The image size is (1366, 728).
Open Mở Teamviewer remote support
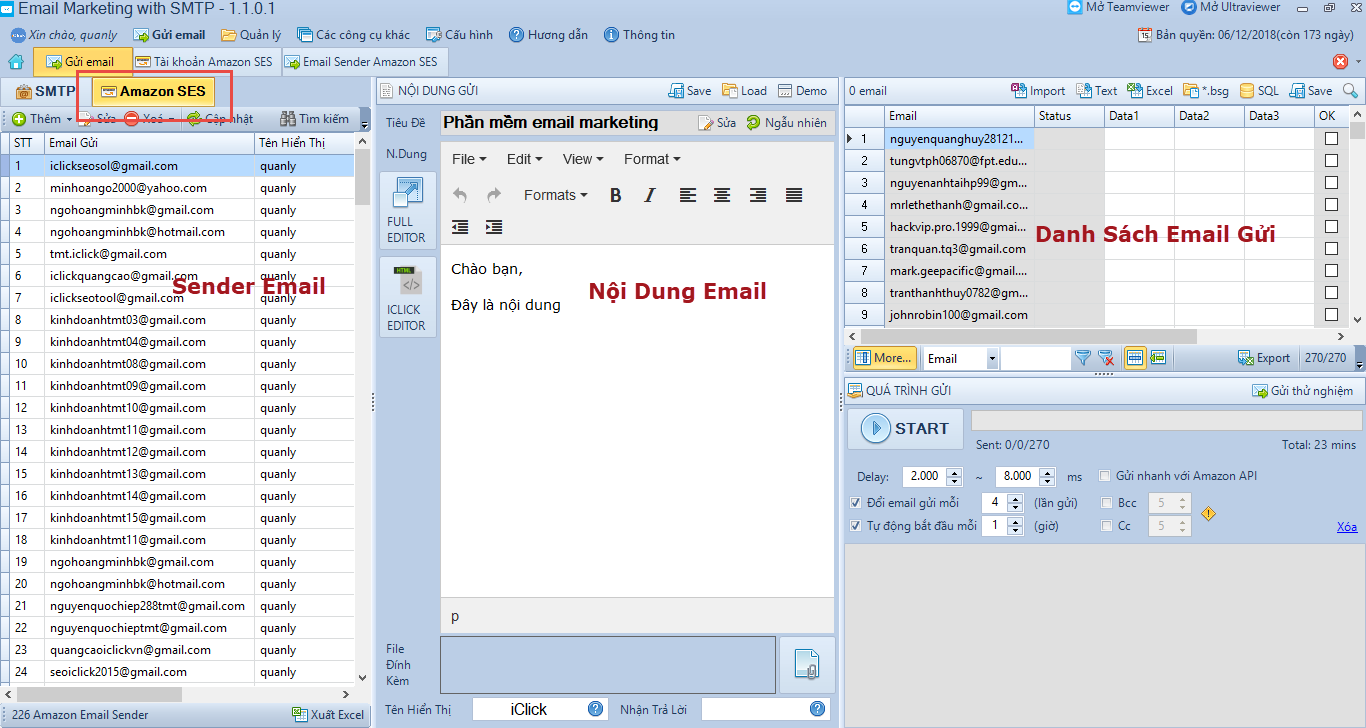pyautogui.click(x=1118, y=7)
